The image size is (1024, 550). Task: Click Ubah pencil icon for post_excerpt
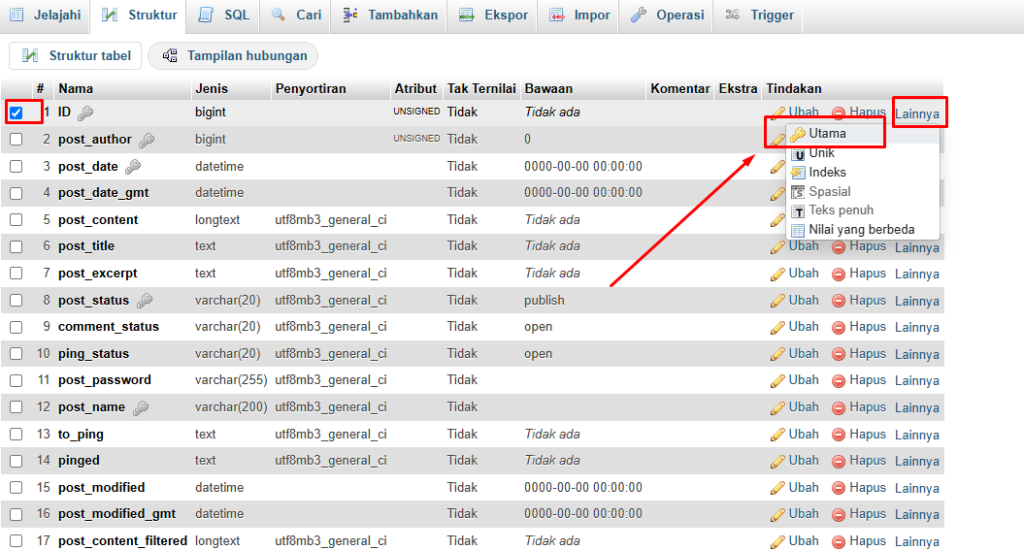777,274
